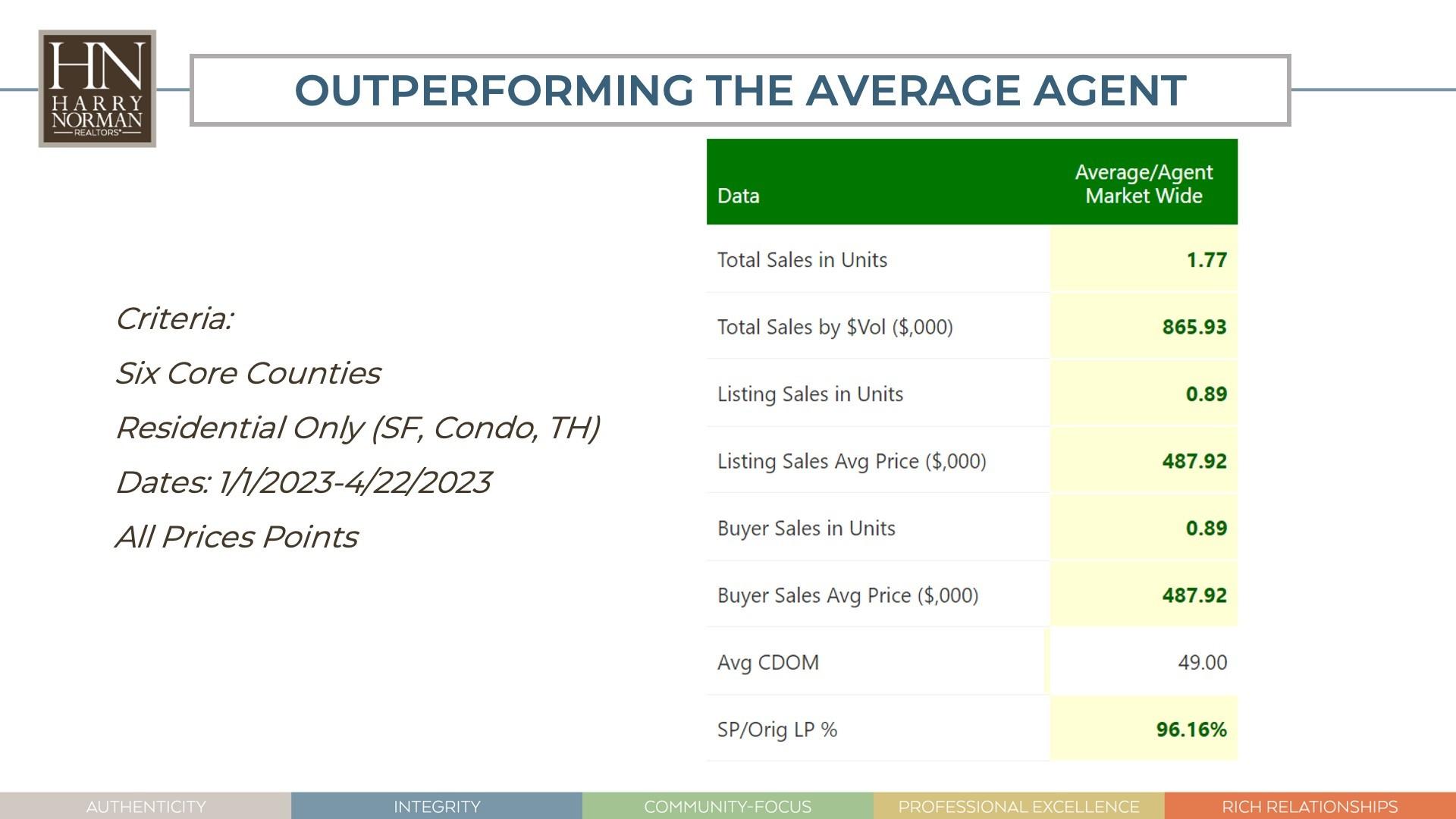Click the Integrity footer segment
The height and width of the screenshot is (819, 1456).
(x=437, y=806)
